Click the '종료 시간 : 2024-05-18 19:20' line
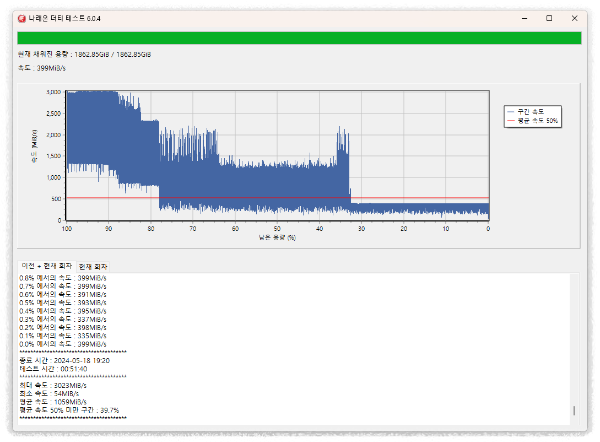Screen dimensions: 600x442 [x=64, y=360]
